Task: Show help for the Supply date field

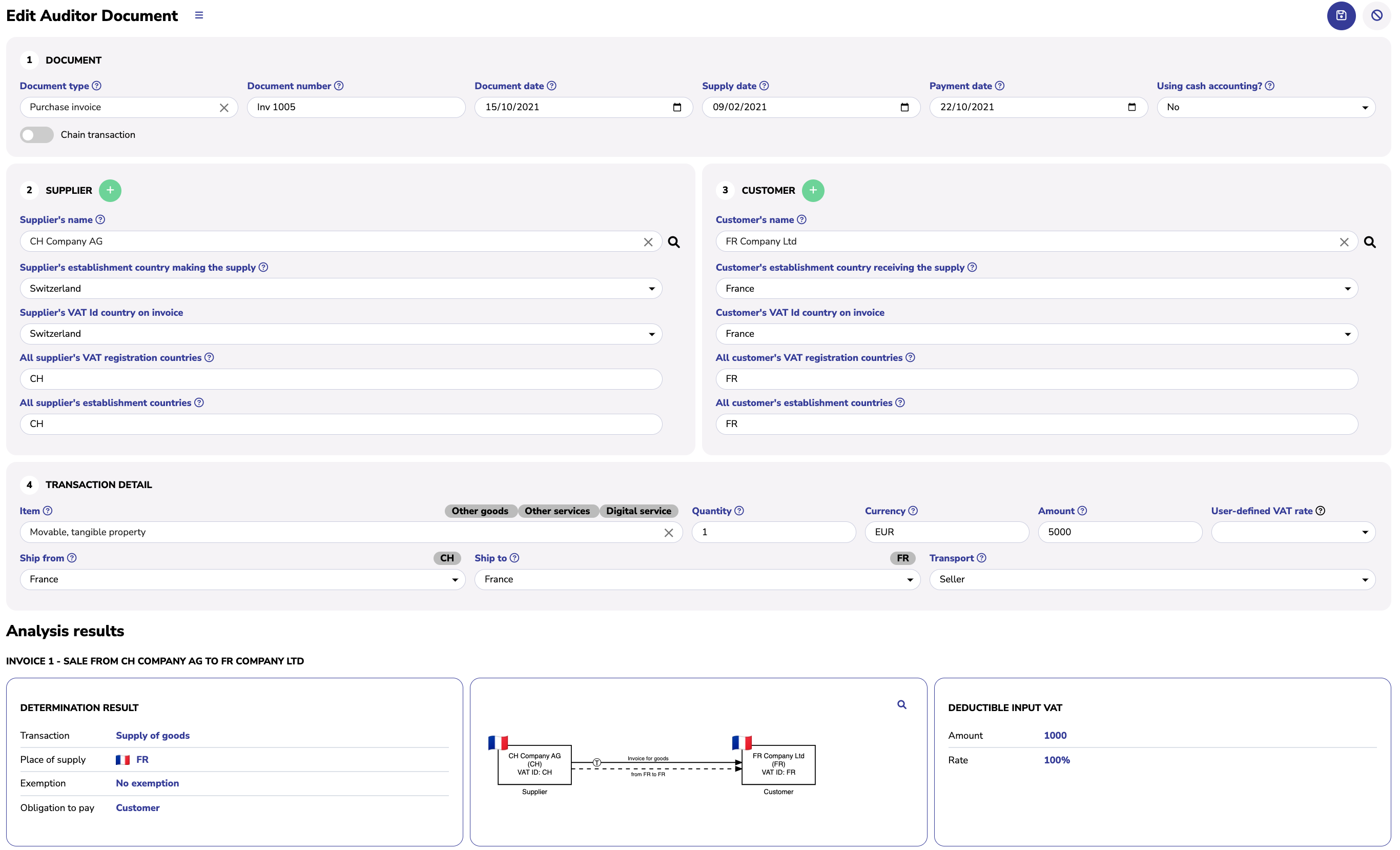Action: [764, 86]
